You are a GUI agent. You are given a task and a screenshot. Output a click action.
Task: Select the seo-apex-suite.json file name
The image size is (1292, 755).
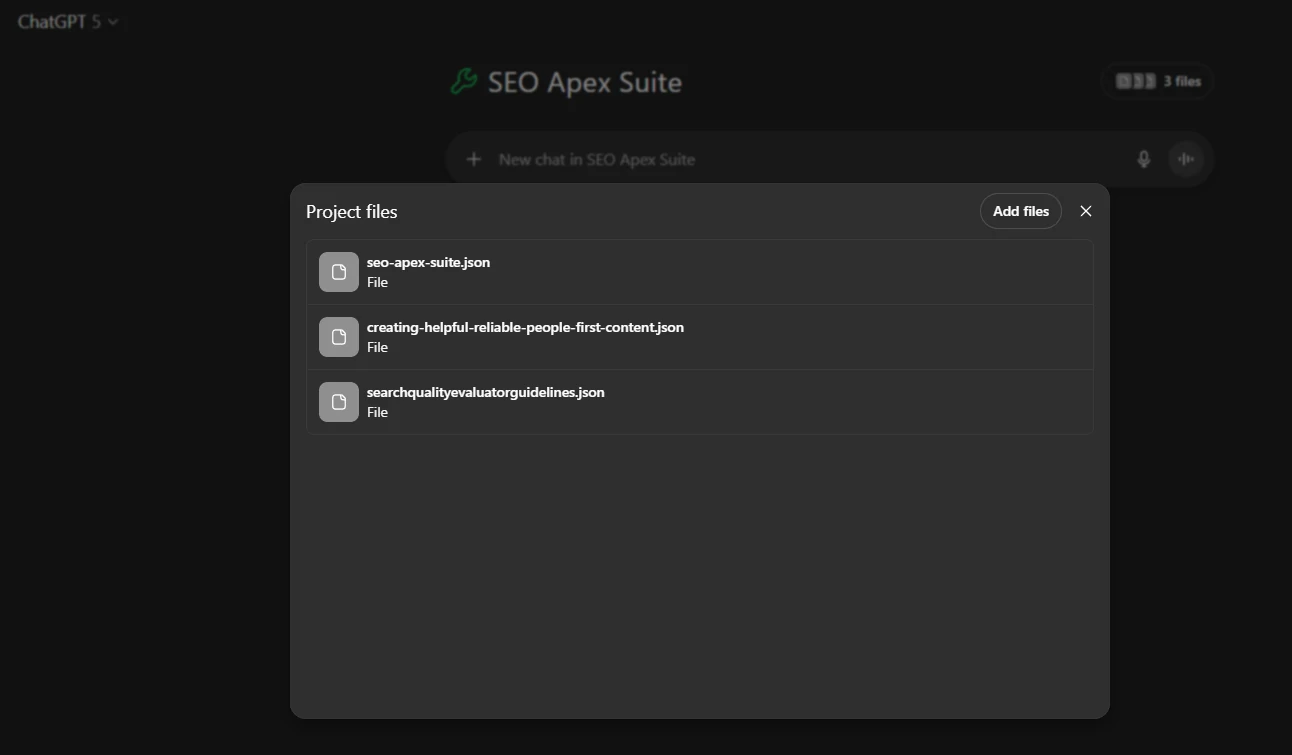coord(428,262)
